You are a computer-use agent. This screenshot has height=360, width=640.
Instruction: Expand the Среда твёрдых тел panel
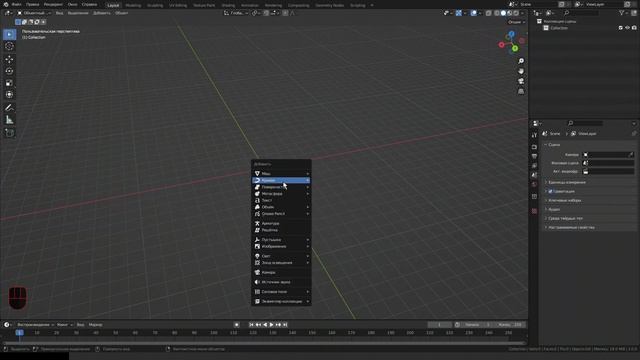click(x=565, y=218)
